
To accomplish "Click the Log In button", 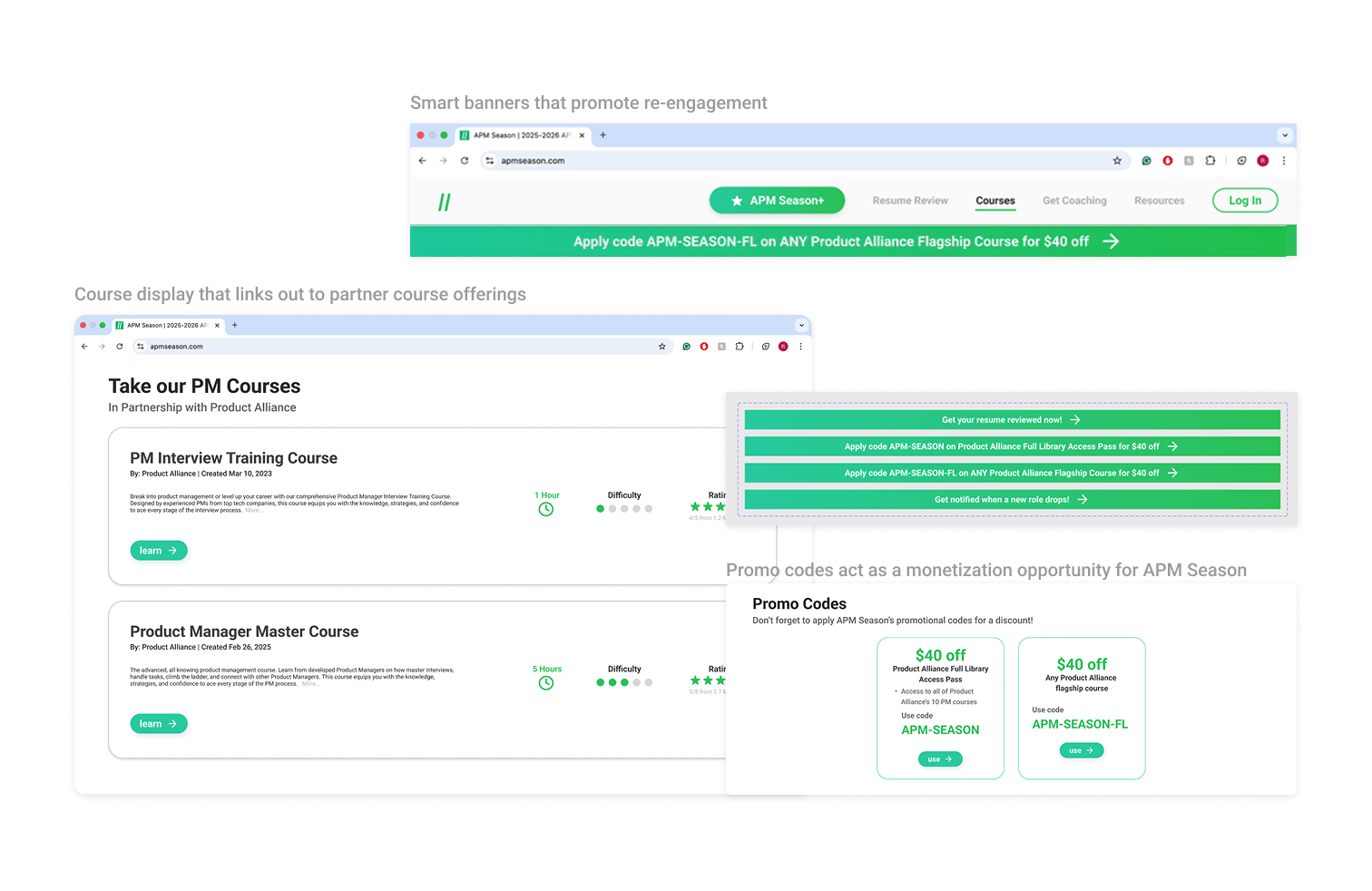I will click(1245, 201).
